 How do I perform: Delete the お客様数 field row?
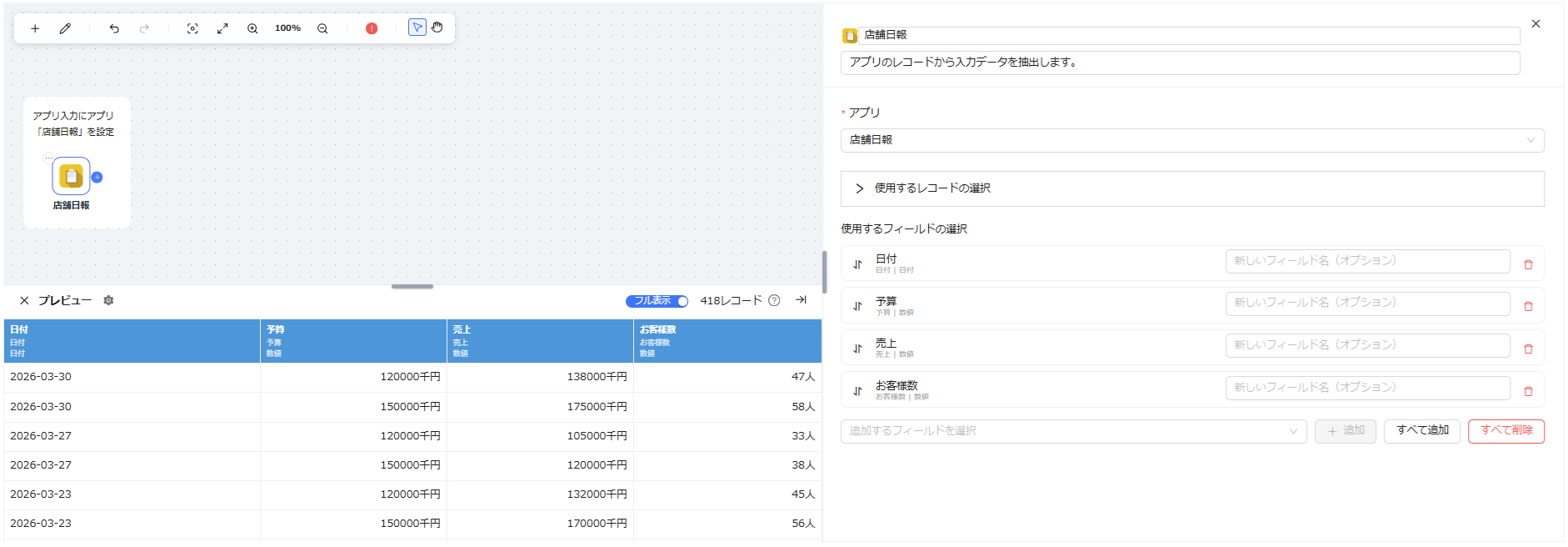pyautogui.click(x=1528, y=391)
